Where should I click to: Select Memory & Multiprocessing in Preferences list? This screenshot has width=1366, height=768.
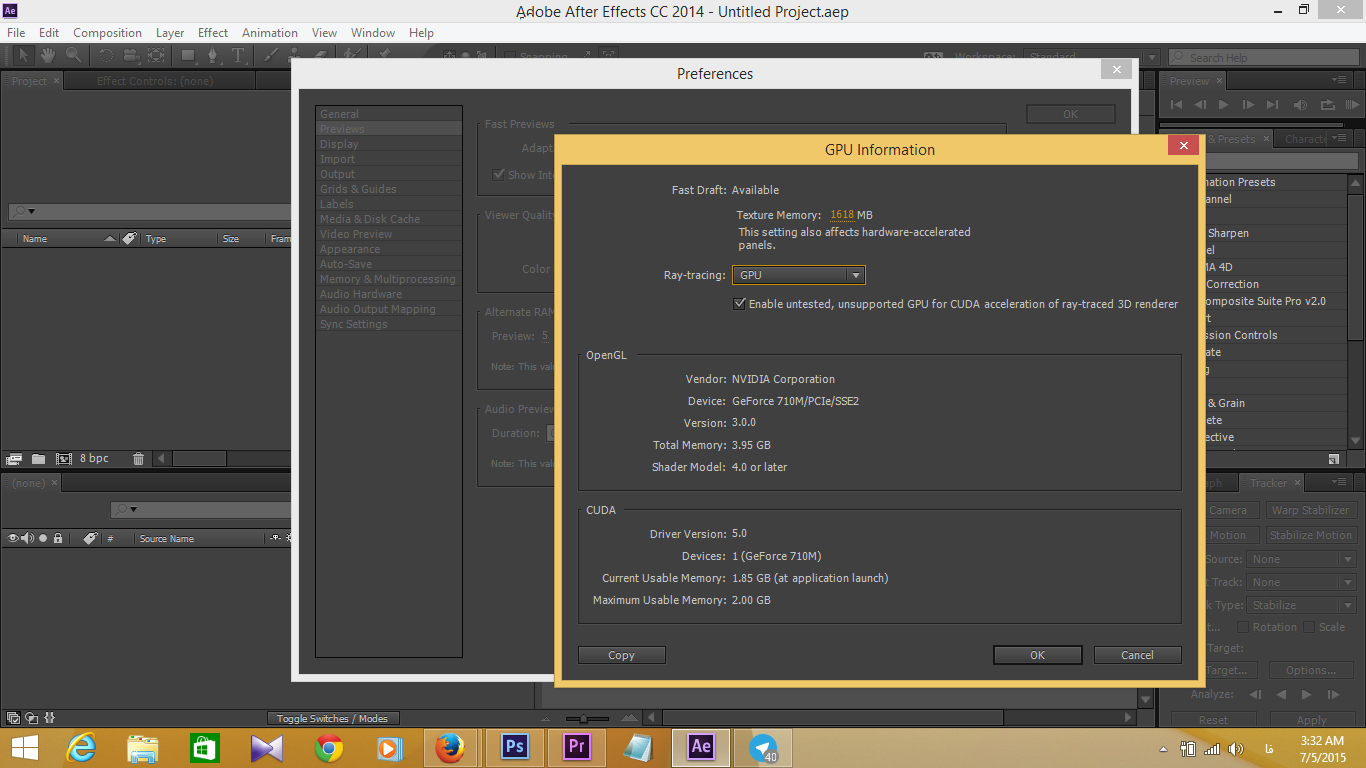click(389, 279)
